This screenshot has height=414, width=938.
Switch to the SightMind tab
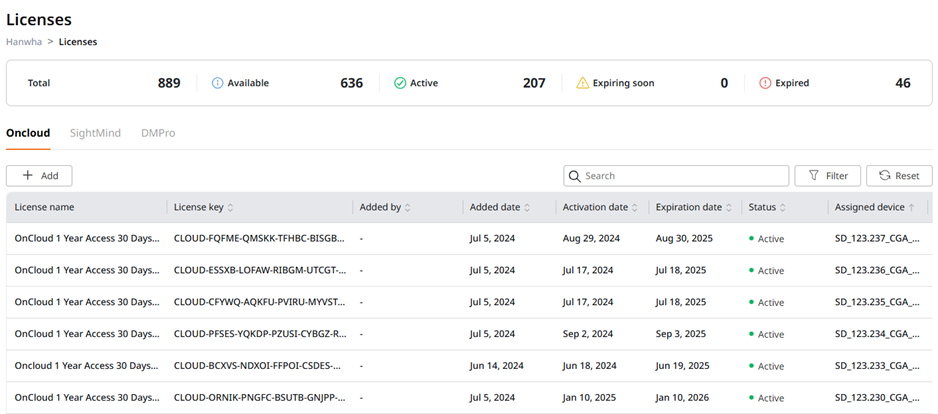[x=95, y=133]
